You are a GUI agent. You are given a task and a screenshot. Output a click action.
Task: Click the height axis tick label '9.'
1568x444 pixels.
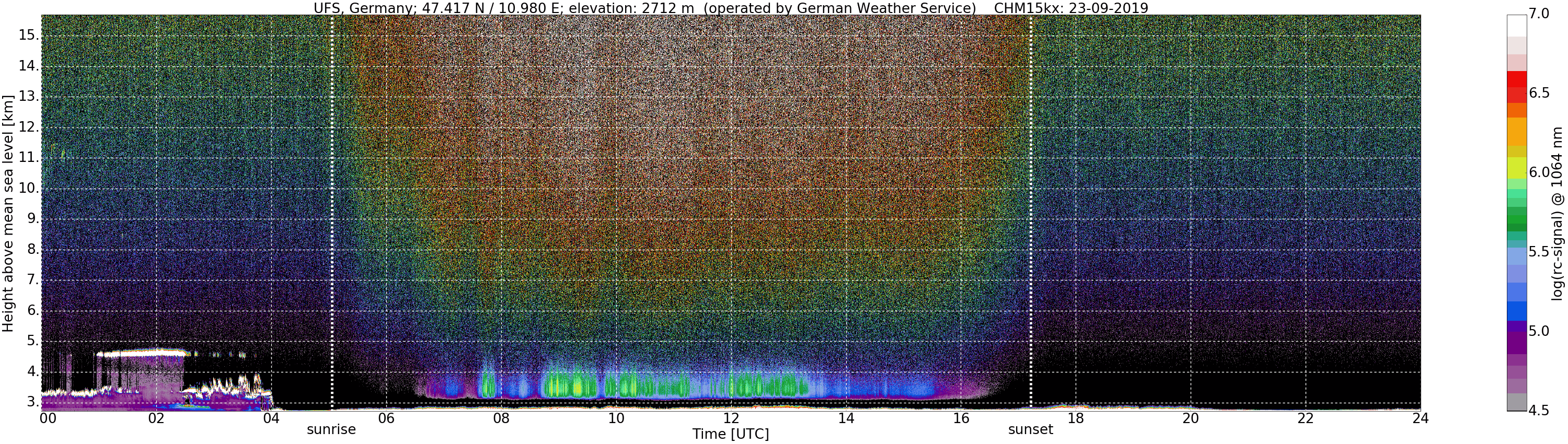pyautogui.click(x=32, y=219)
